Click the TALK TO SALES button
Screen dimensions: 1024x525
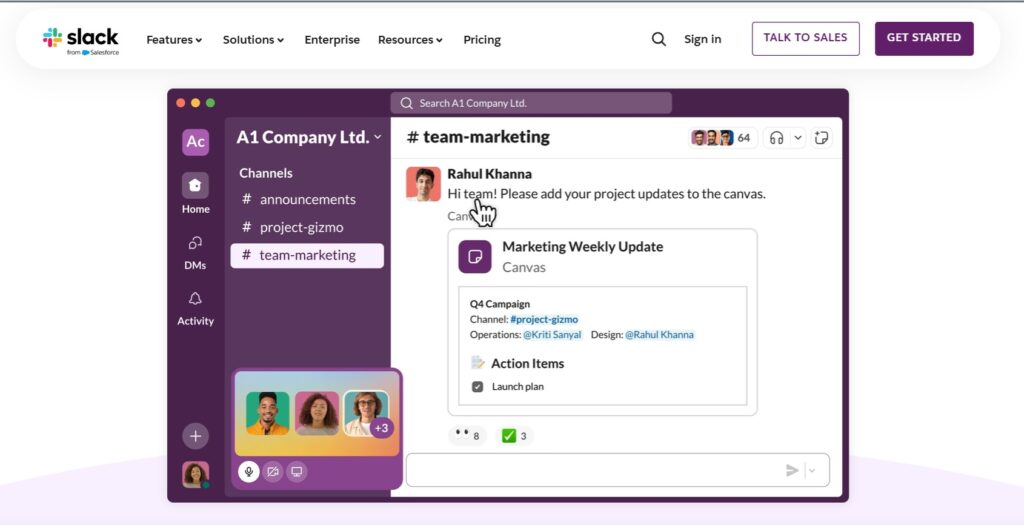(x=805, y=39)
